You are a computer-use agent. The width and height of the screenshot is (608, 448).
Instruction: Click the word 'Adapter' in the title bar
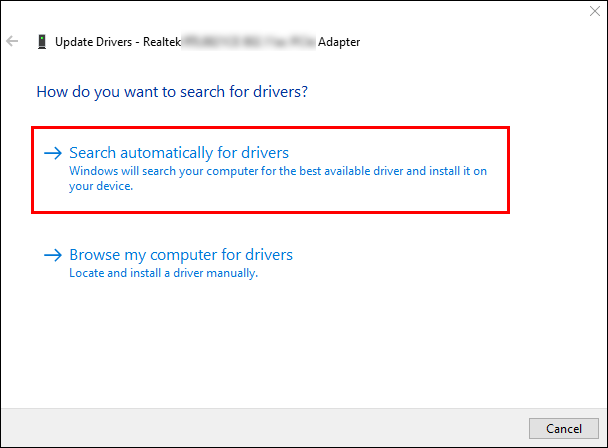(339, 42)
